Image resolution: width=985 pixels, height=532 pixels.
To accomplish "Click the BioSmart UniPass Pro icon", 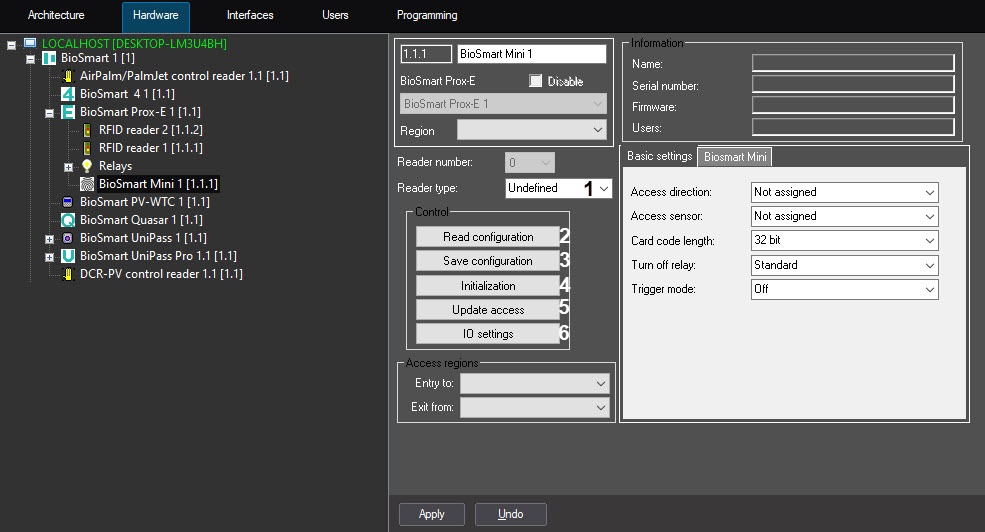I will [68, 256].
